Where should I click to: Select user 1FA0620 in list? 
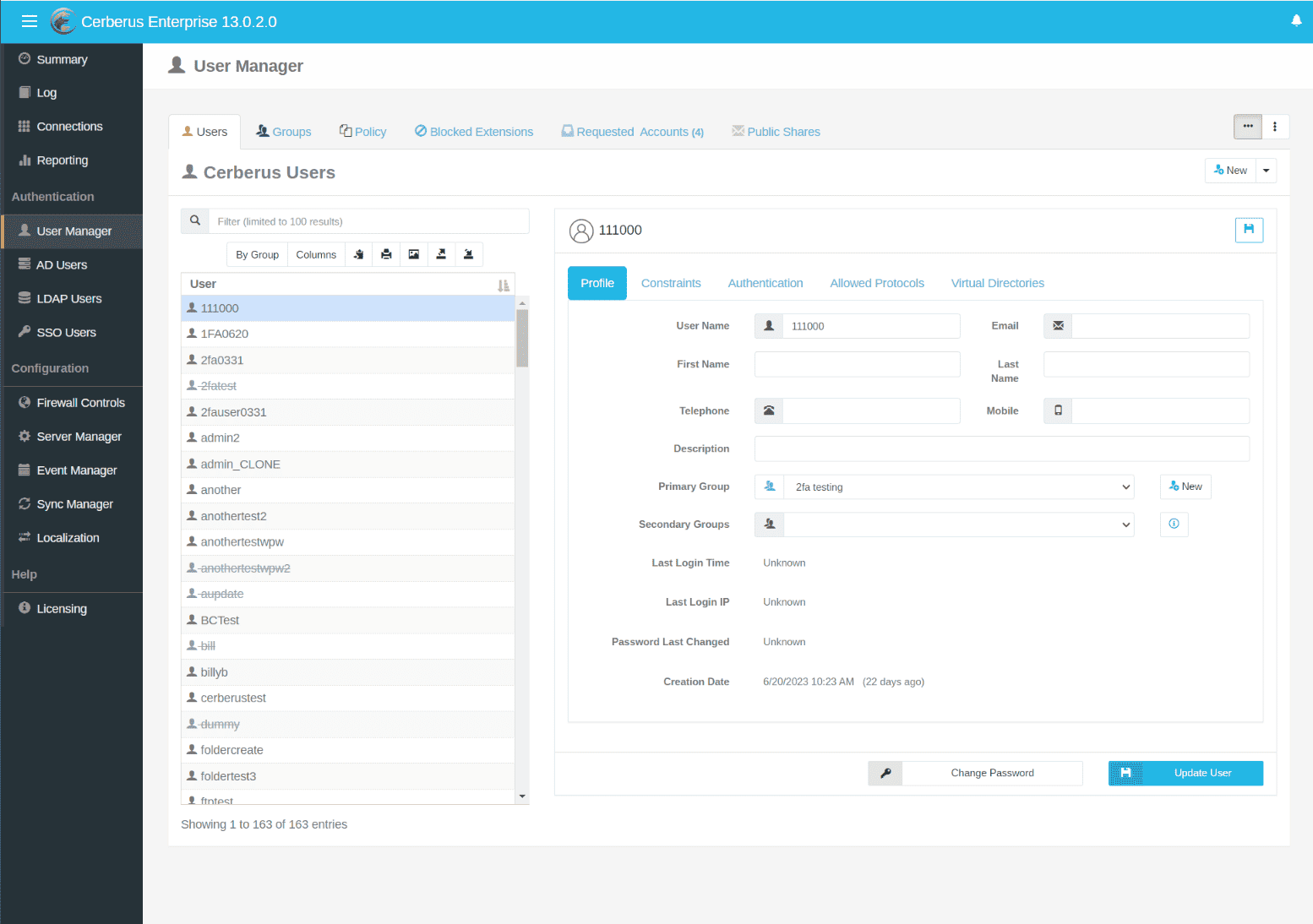(348, 334)
